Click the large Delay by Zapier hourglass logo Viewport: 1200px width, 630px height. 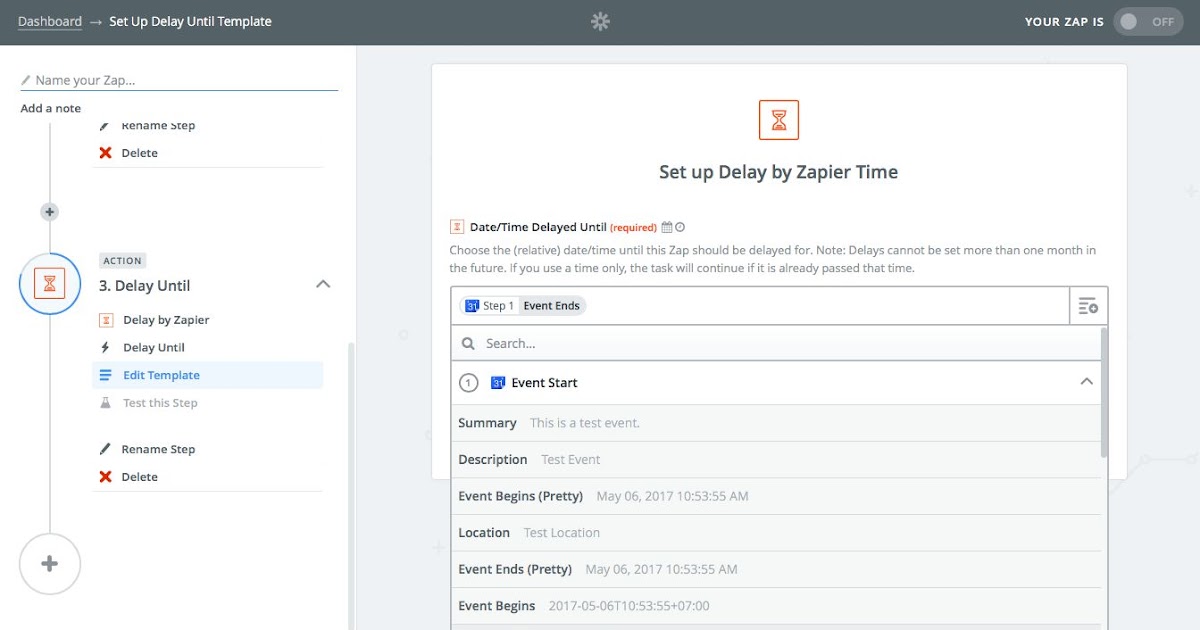pyautogui.click(x=779, y=120)
